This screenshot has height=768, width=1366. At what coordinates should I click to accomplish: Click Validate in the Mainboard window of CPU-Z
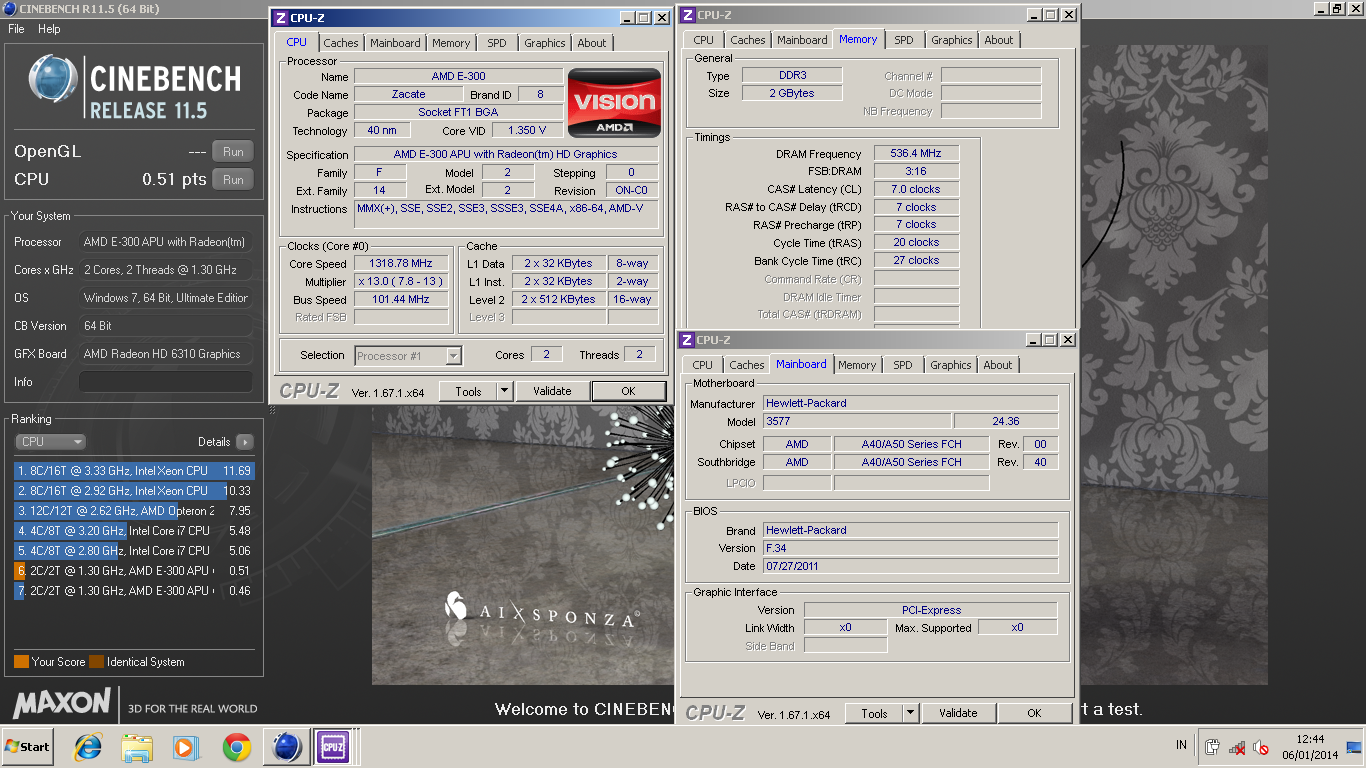click(x=958, y=713)
